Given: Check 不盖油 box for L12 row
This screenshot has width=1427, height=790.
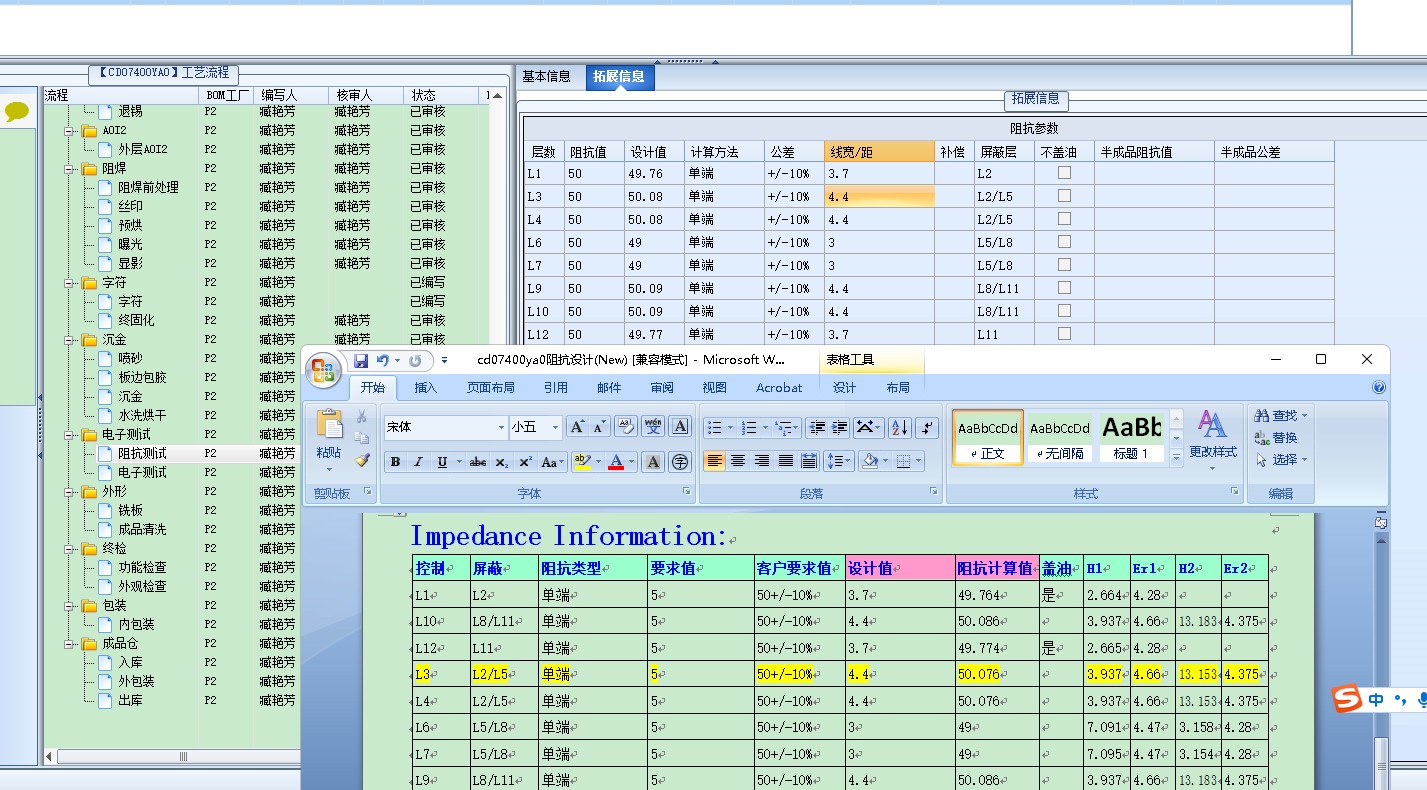Looking at the screenshot, I should click(x=1064, y=334).
